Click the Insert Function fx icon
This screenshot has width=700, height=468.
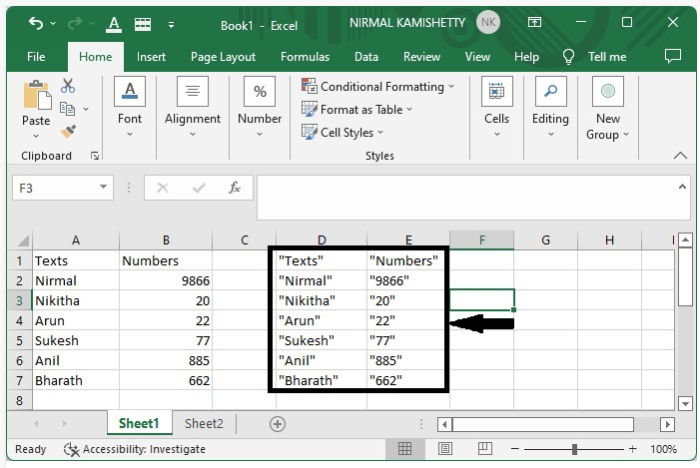point(234,188)
